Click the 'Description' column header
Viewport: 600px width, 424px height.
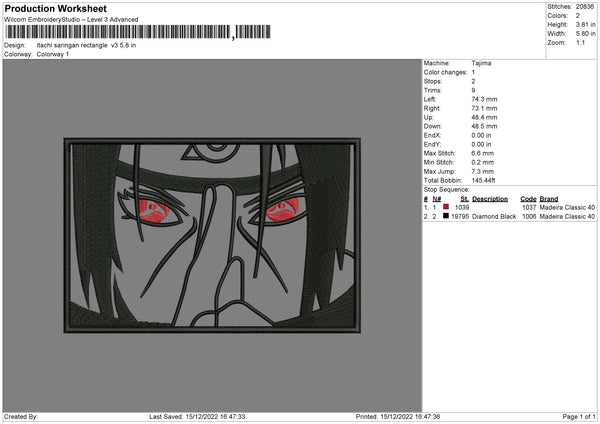click(x=490, y=199)
